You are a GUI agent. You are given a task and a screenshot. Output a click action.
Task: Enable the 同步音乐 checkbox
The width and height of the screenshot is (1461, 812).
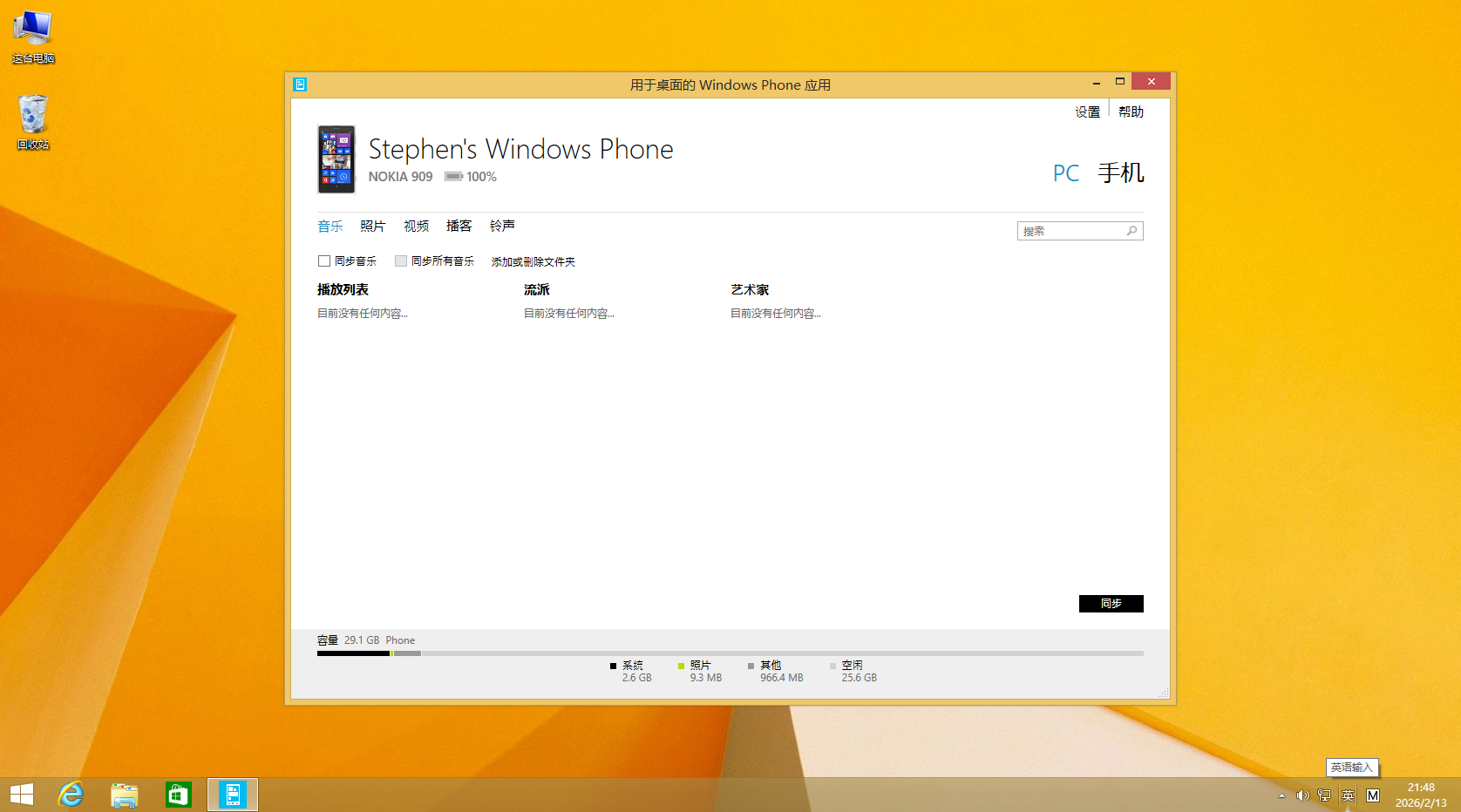[x=324, y=261]
